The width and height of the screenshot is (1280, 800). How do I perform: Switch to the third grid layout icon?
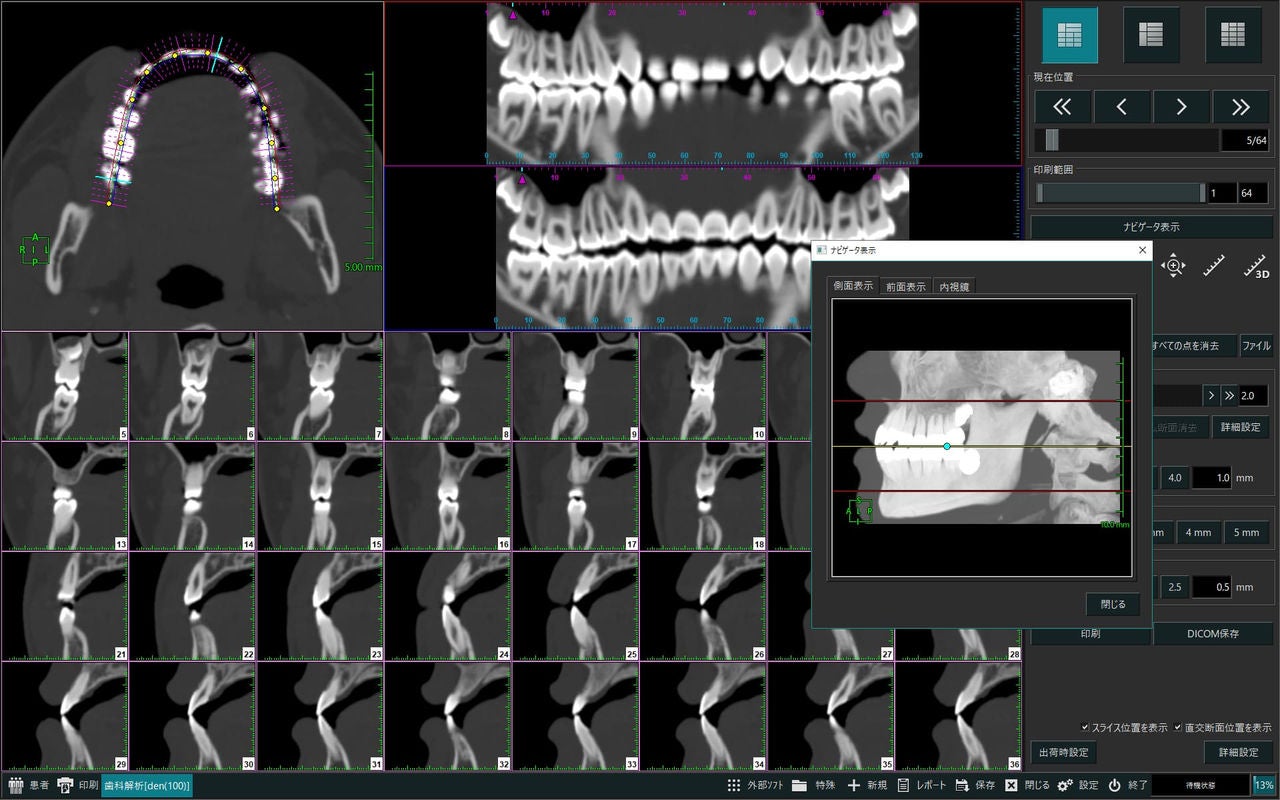(1232, 35)
